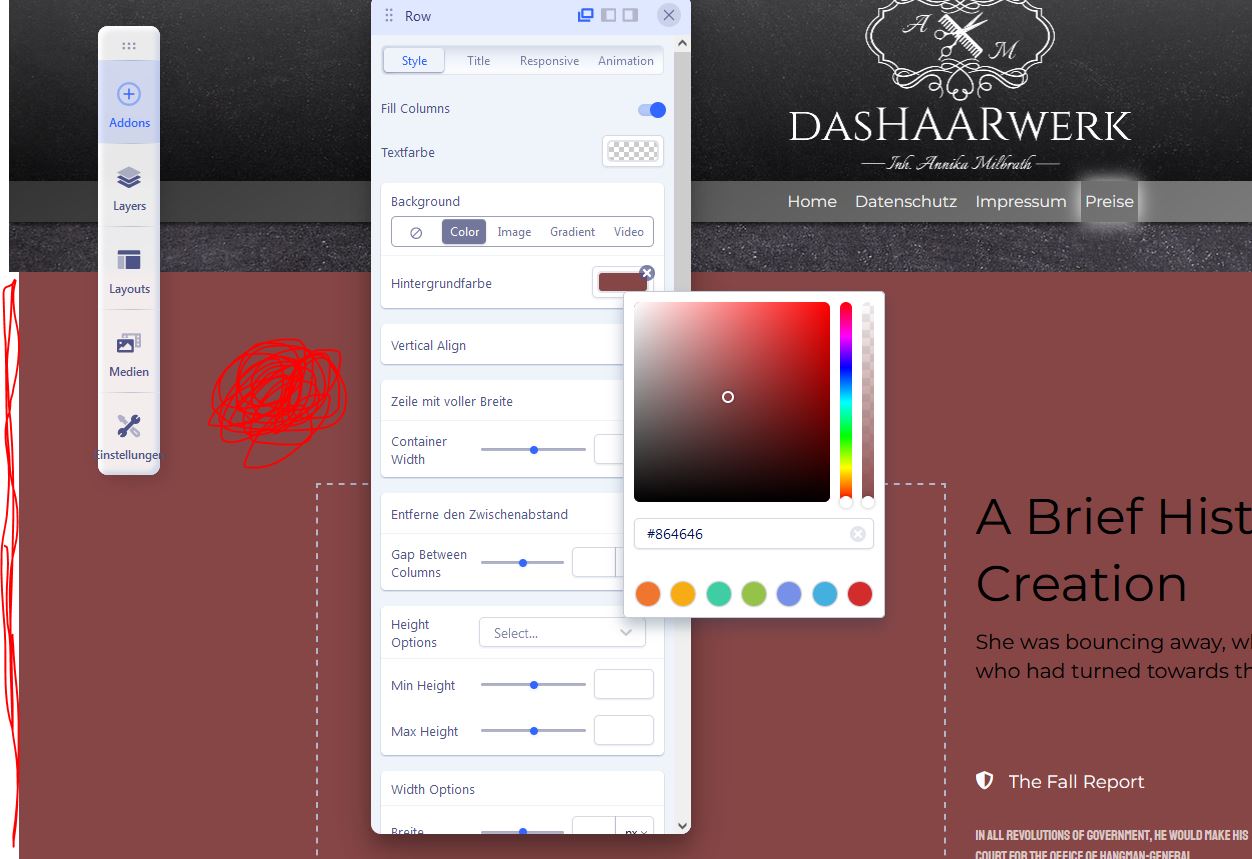The width and height of the screenshot is (1252, 859).
Task: Clear the hex color input field
Action: coord(857,534)
